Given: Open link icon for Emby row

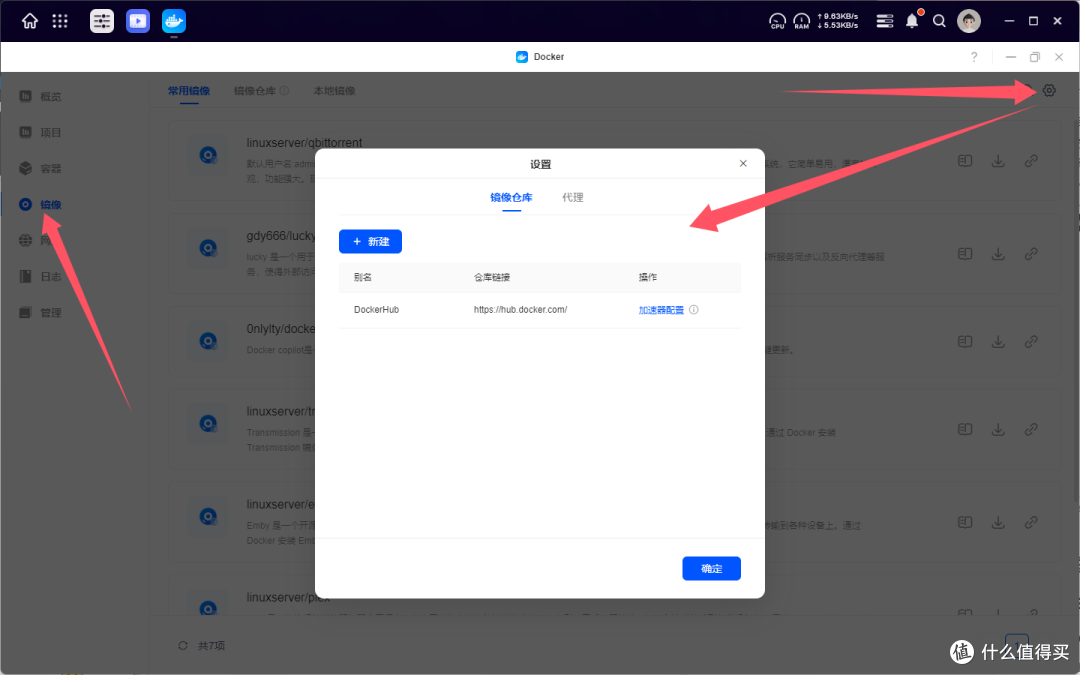Looking at the screenshot, I should [1031, 522].
